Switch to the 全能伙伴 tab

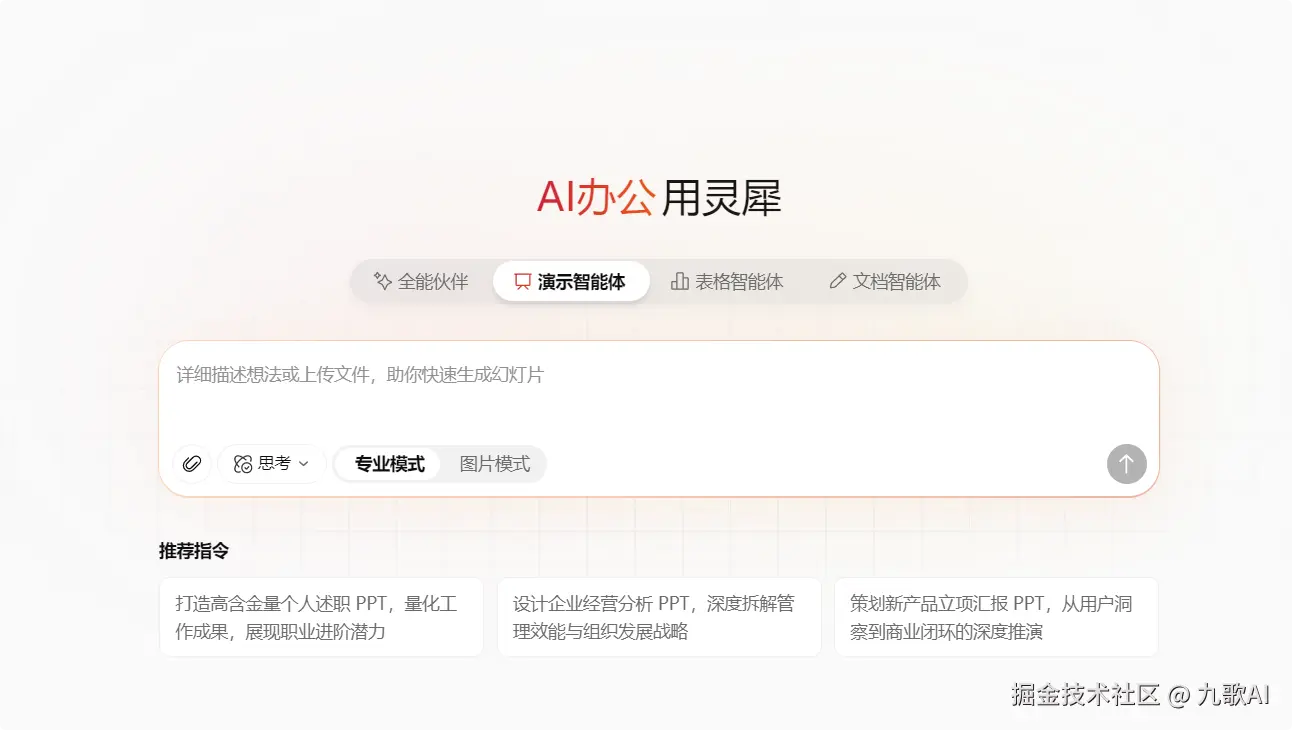(421, 281)
